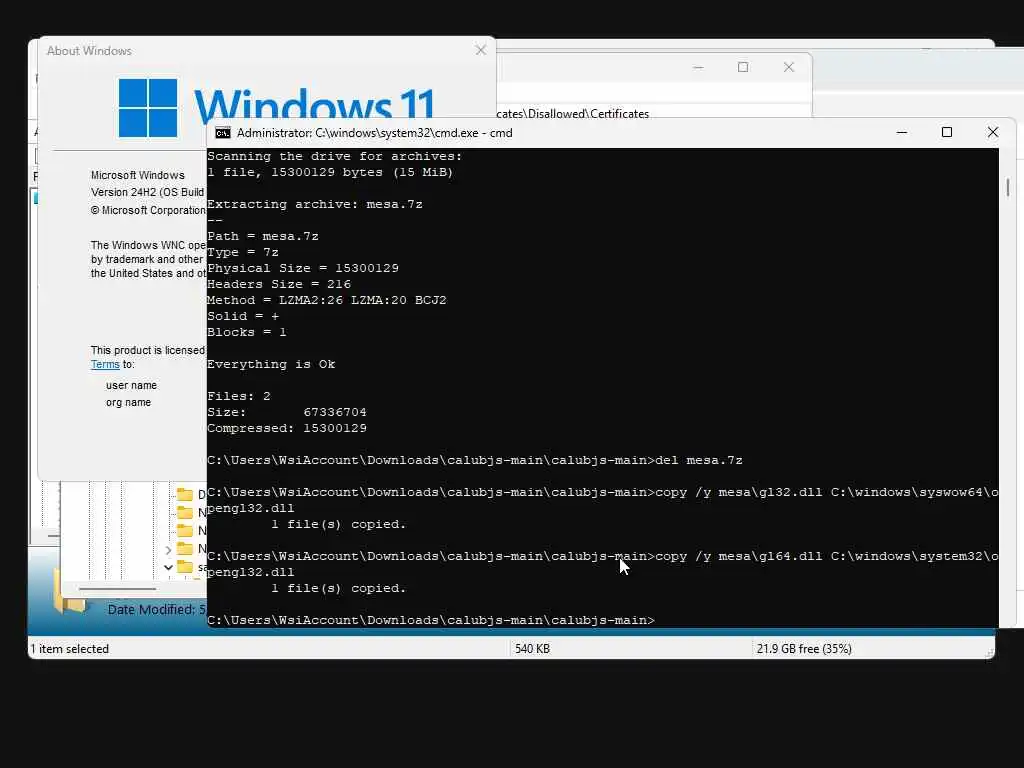Click 'Method = LZMA2:26 LZMA:20 BCJ2' line
Screen dimensions: 1024x768
point(327,300)
